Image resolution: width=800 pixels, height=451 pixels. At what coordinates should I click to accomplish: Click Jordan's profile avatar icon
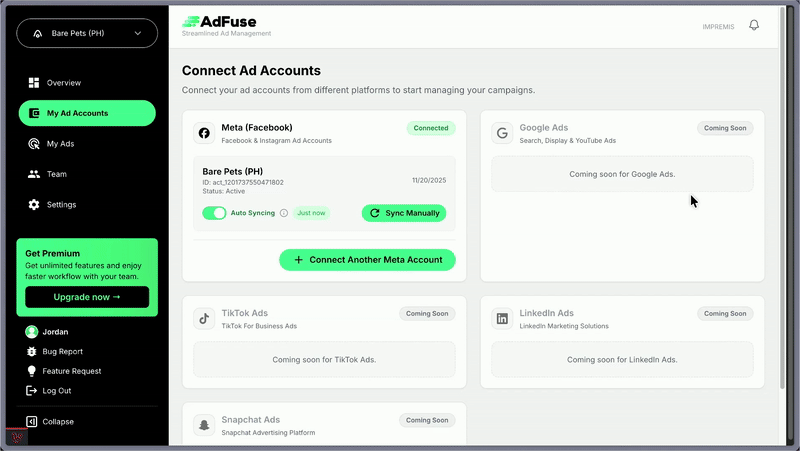click(32, 332)
